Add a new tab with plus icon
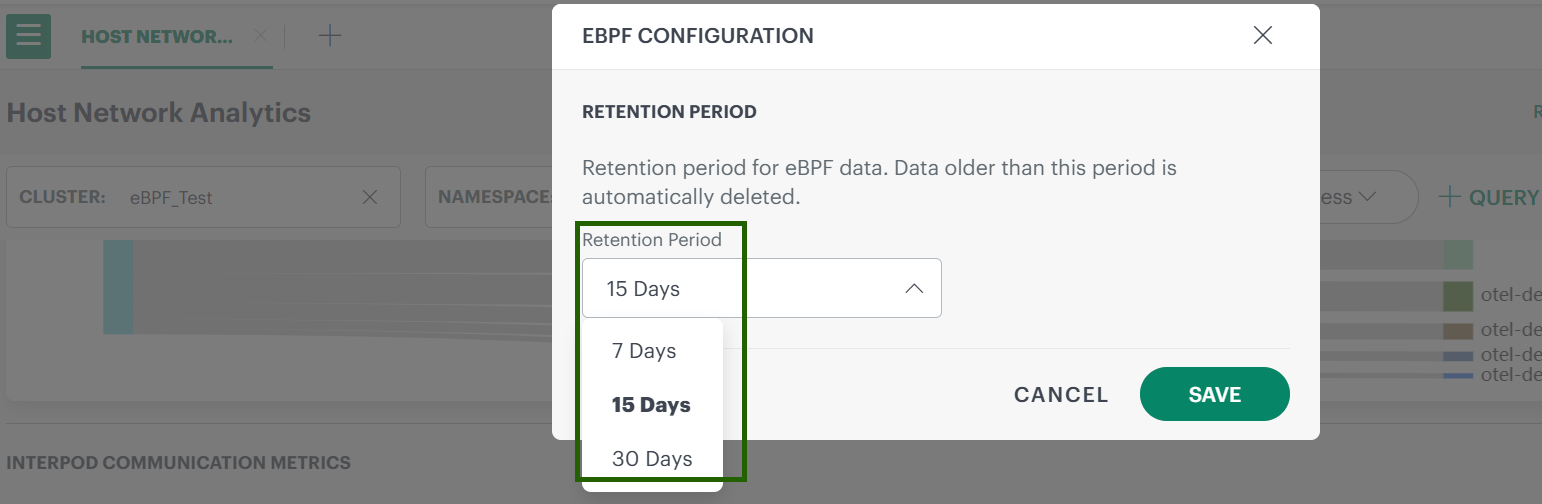 coord(329,36)
